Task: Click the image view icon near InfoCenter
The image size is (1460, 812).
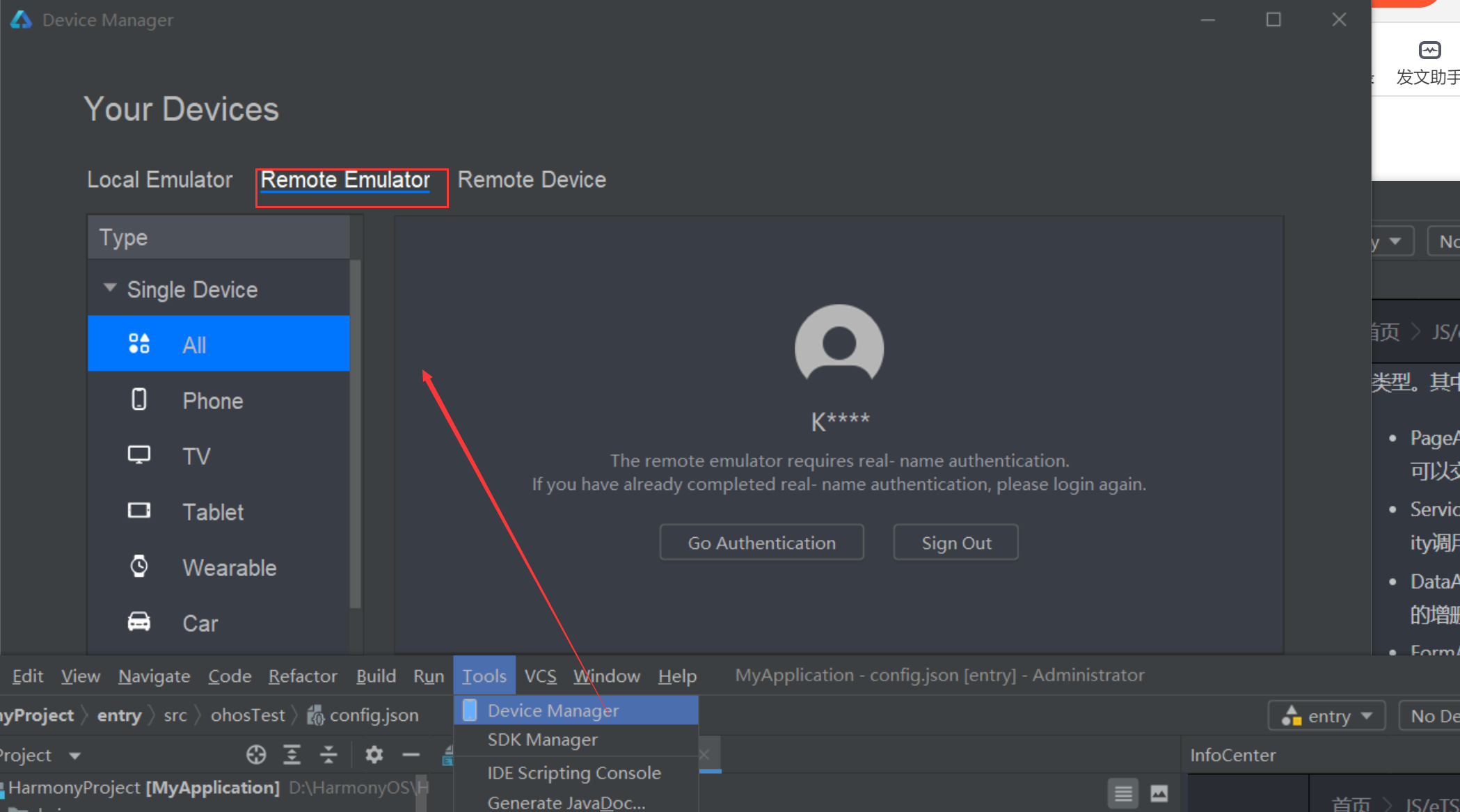Action: point(1159,793)
